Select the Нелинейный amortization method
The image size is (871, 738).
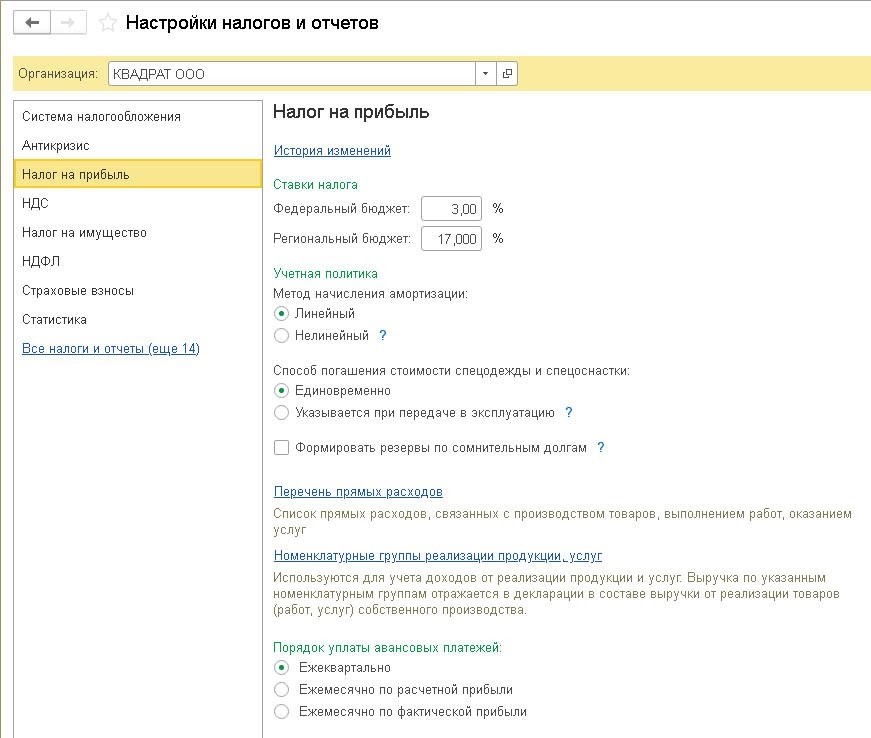pos(281,335)
